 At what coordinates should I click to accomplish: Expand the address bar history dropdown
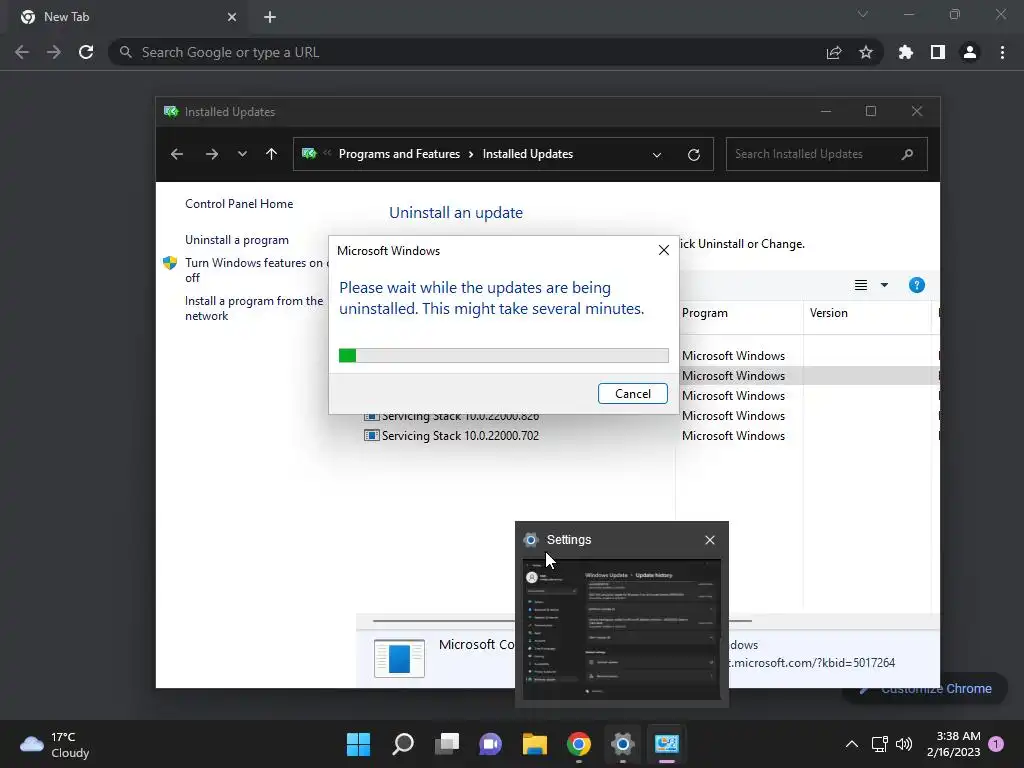coord(657,155)
